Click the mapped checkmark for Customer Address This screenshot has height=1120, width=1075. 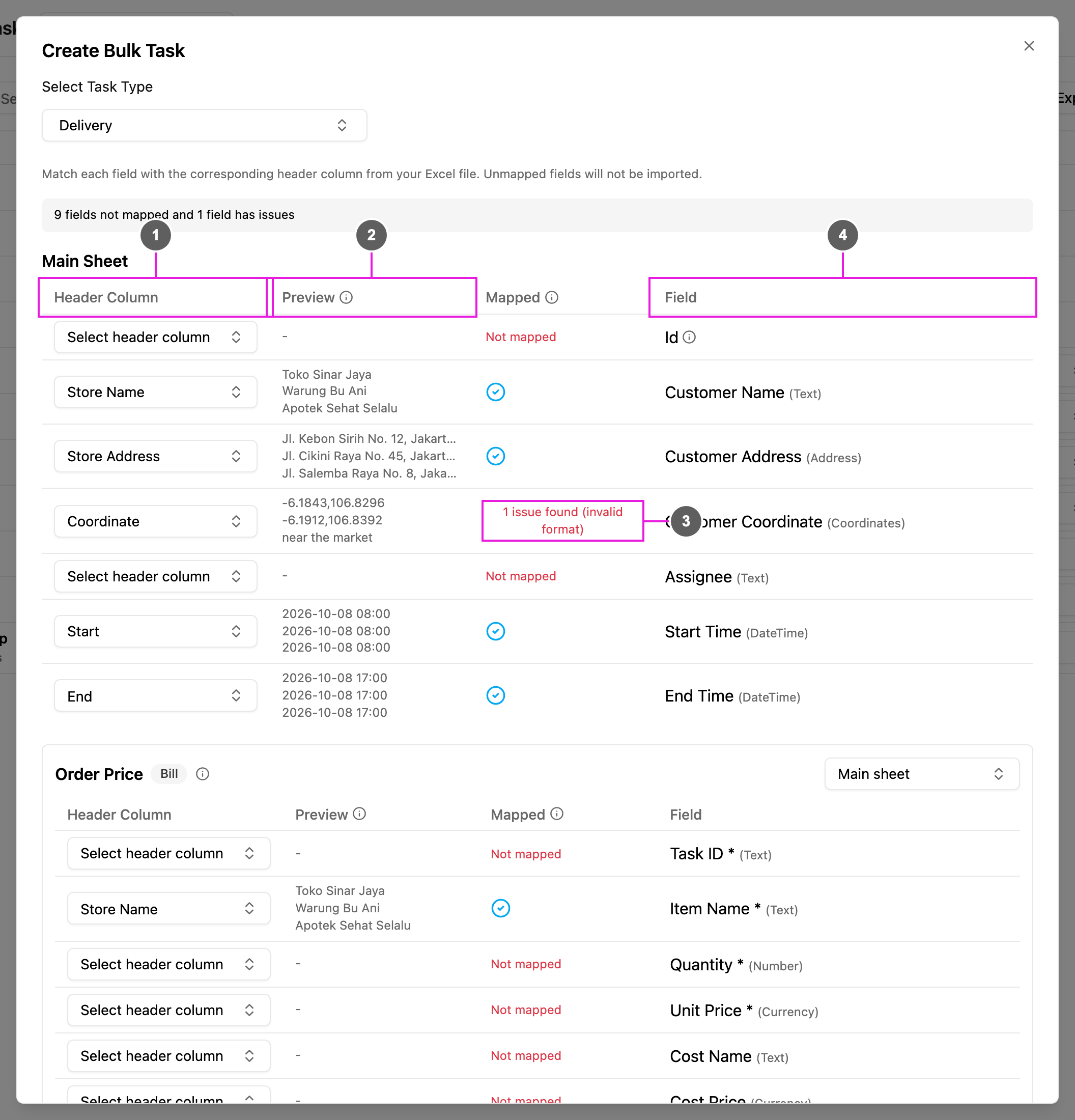pos(495,456)
